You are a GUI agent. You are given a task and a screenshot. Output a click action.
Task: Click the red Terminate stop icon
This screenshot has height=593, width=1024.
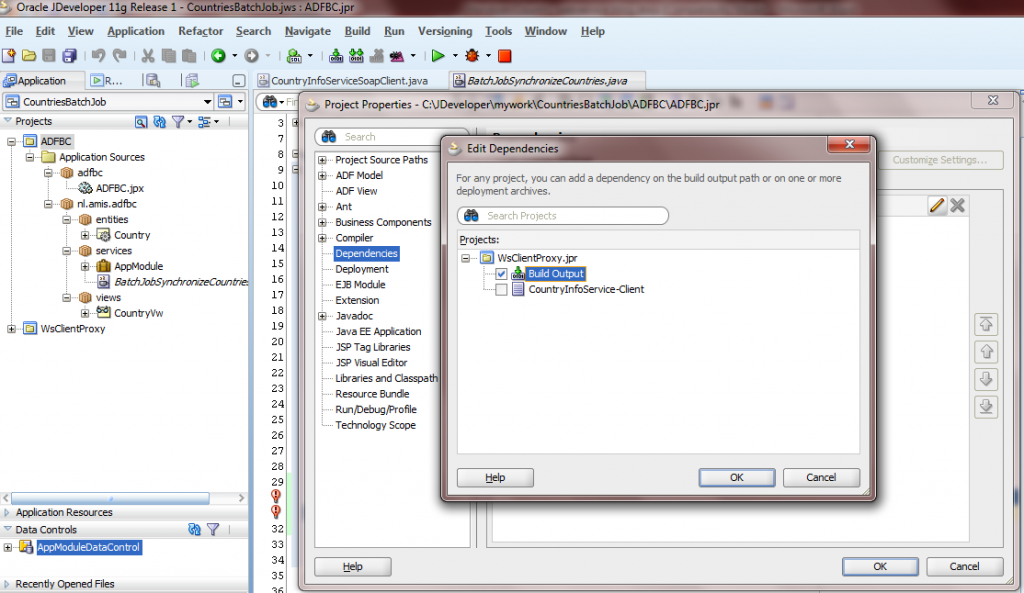[x=505, y=56]
